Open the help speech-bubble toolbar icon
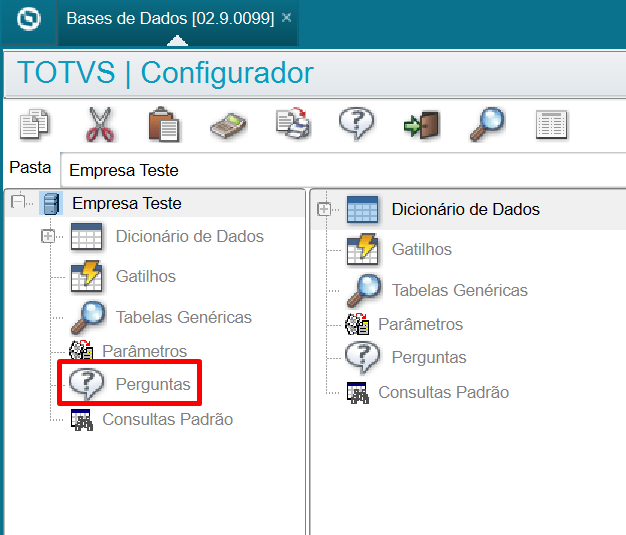Viewport: 626px width, 535px height. coord(357,123)
